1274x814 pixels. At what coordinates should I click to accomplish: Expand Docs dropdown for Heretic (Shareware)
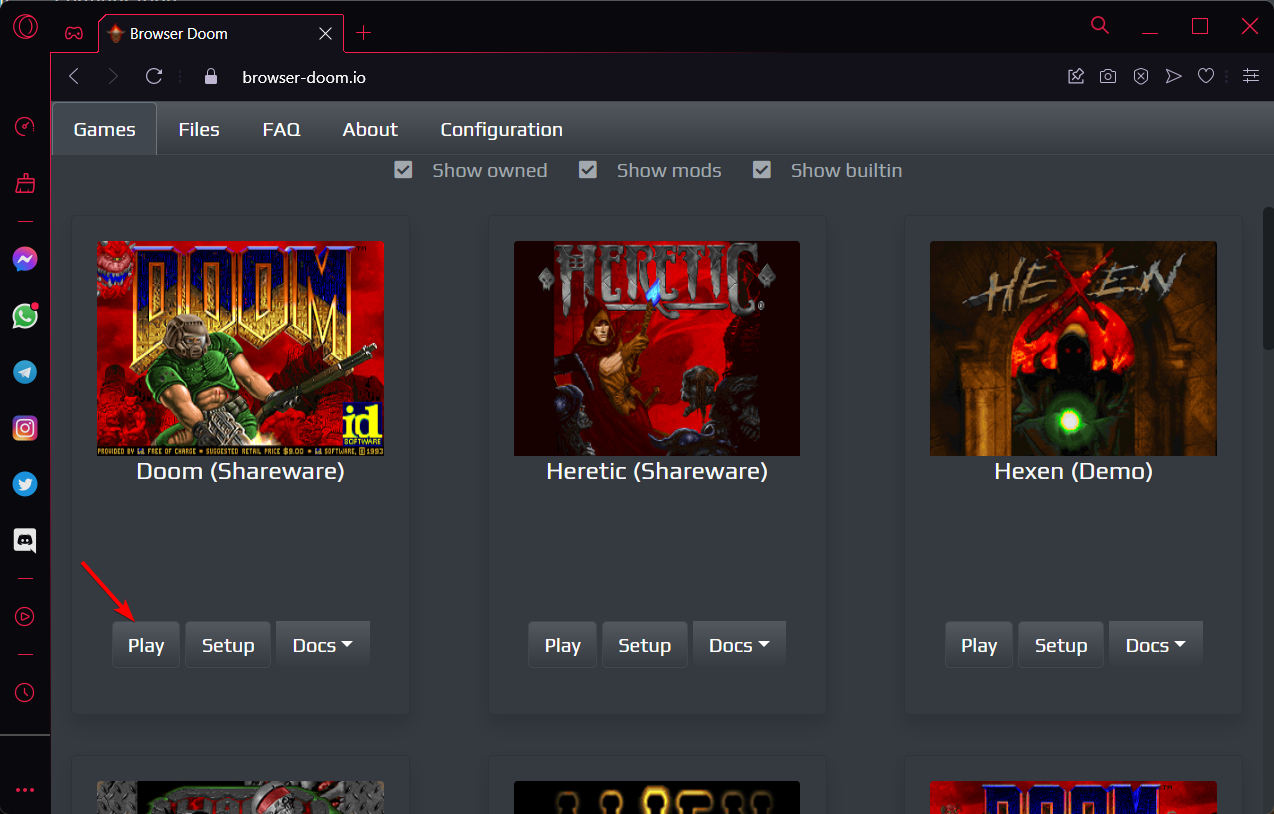(739, 645)
